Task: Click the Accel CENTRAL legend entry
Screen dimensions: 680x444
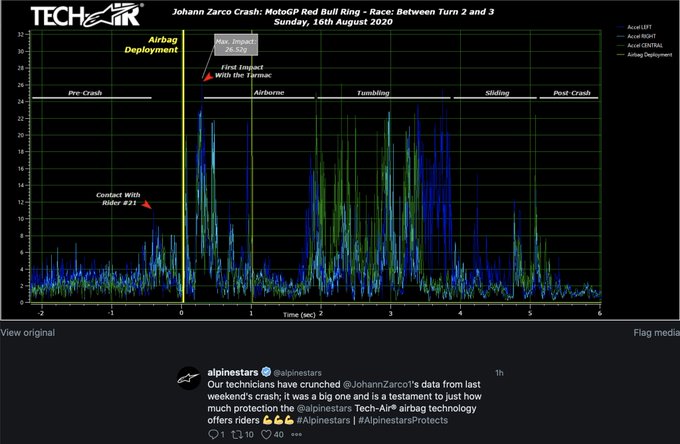Action: [640, 45]
